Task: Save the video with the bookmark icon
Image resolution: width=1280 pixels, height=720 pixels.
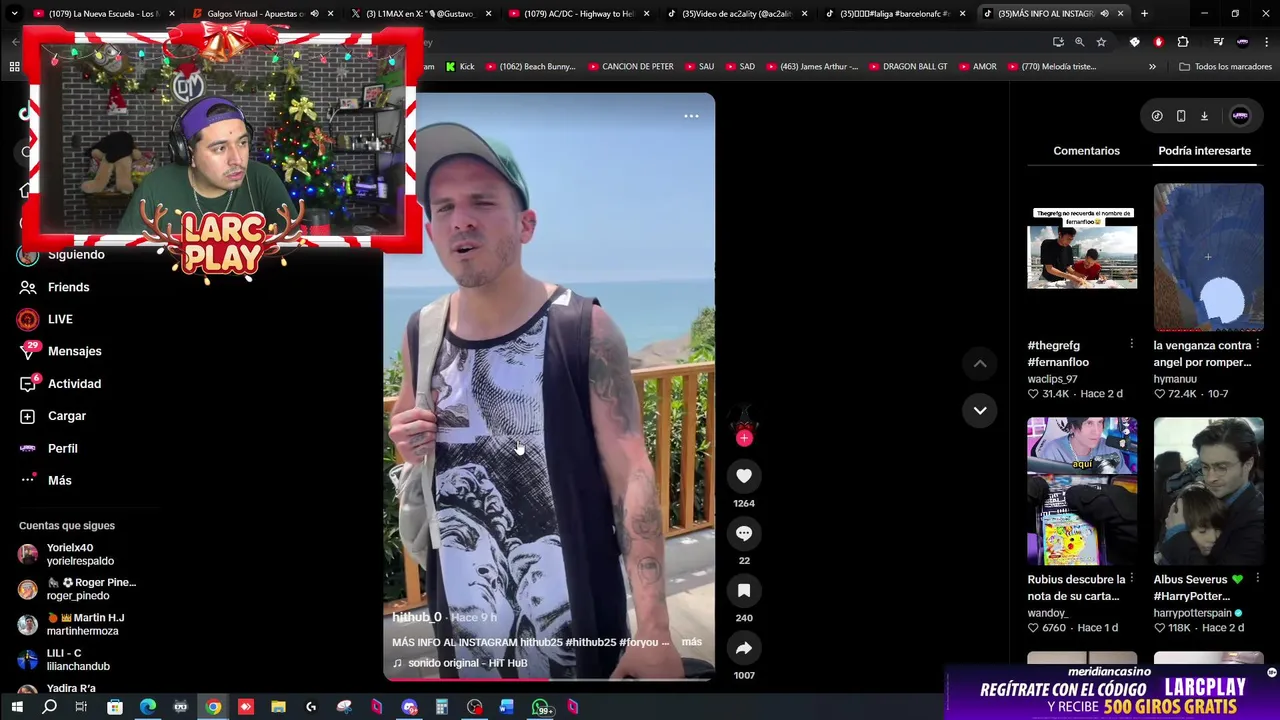Action: pos(743,591)
